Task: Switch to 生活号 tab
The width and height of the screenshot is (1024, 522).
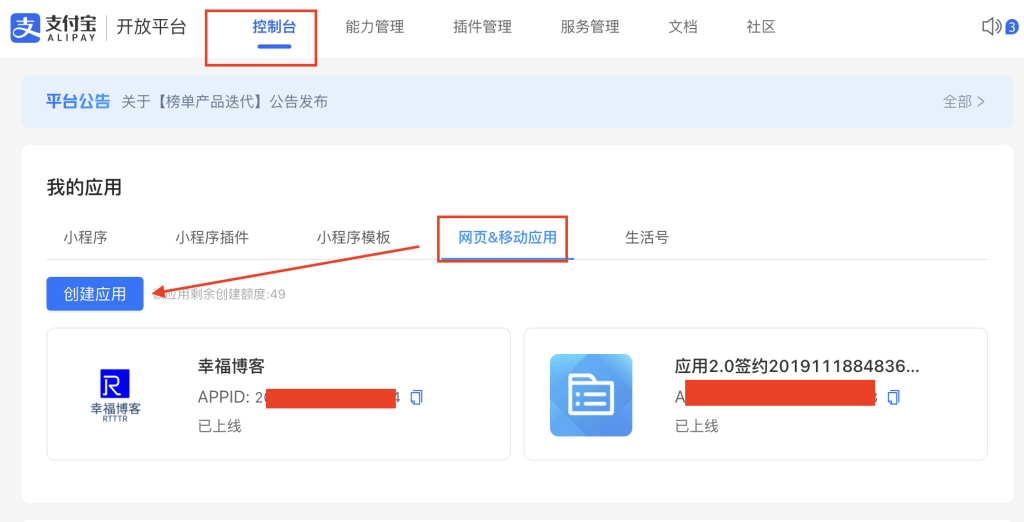Action: [647, 238]
